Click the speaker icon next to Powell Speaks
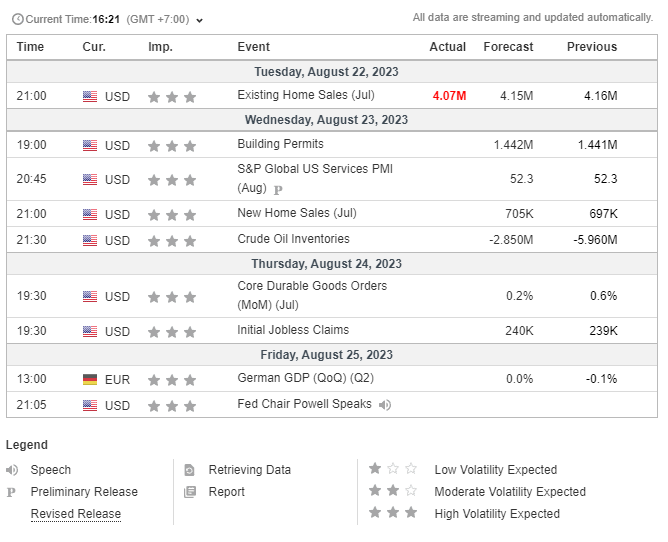 tap(385, 405)
